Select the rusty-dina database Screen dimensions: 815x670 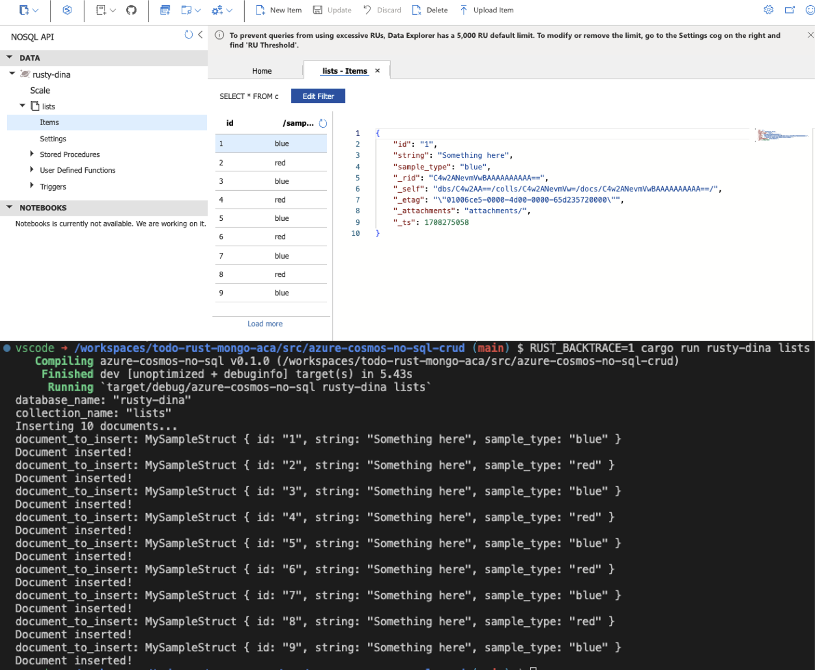51,74
